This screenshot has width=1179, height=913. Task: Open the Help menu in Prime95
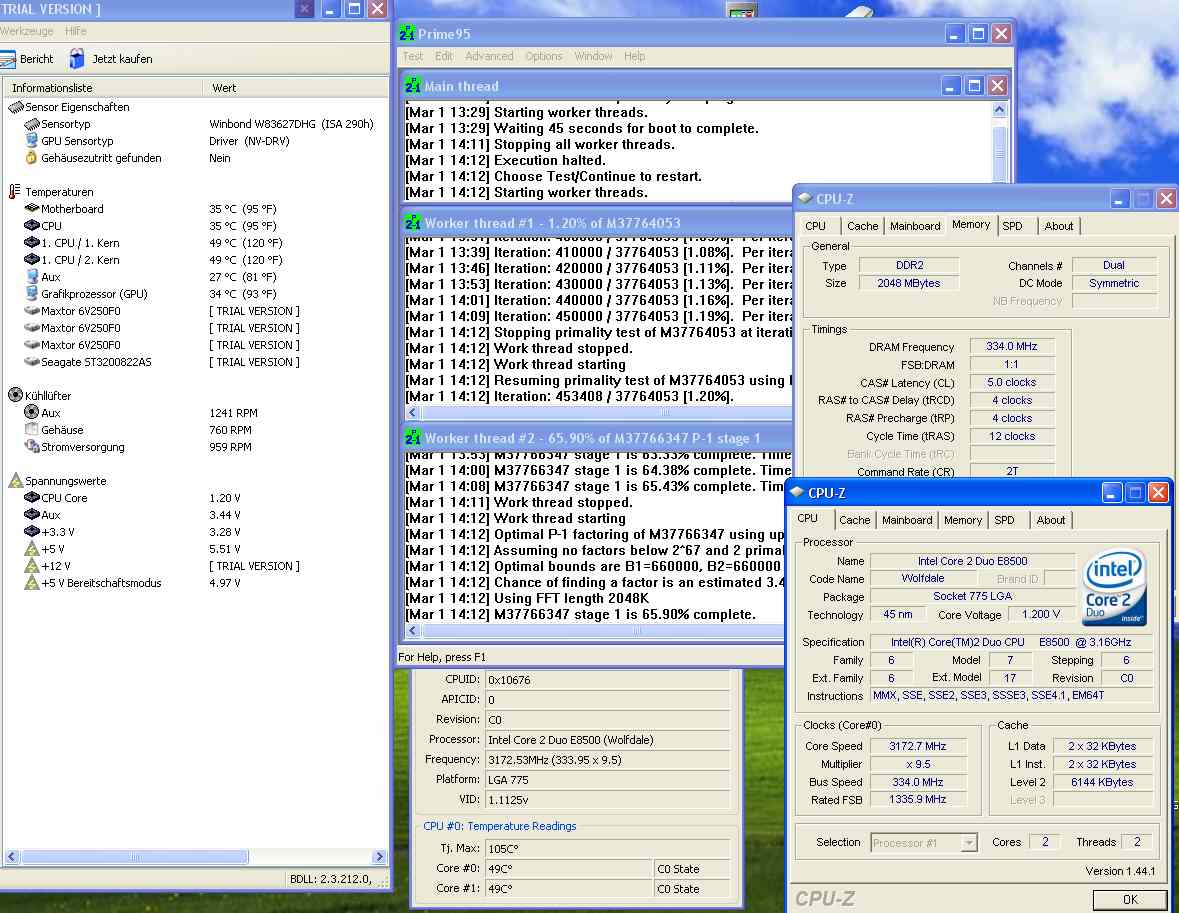[635, 56]
